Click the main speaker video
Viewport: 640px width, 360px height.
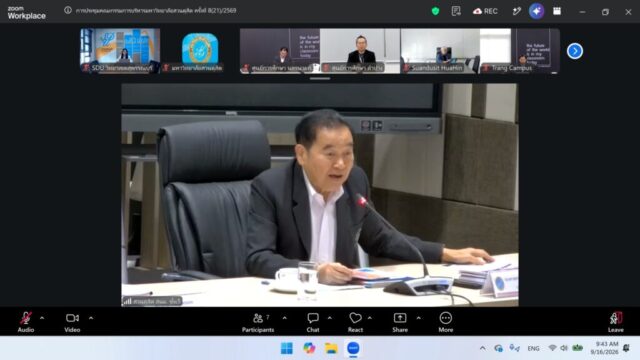[320, 195]
